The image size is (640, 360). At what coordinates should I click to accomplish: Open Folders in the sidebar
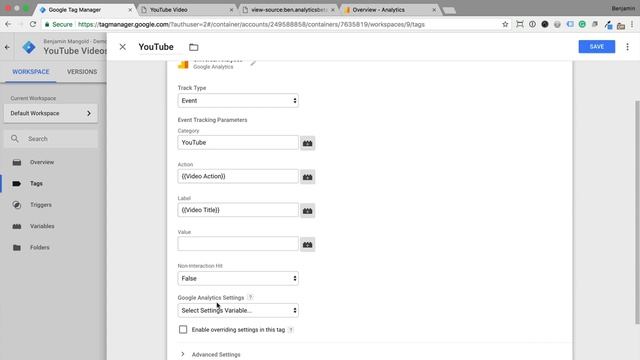coord(40,247)
